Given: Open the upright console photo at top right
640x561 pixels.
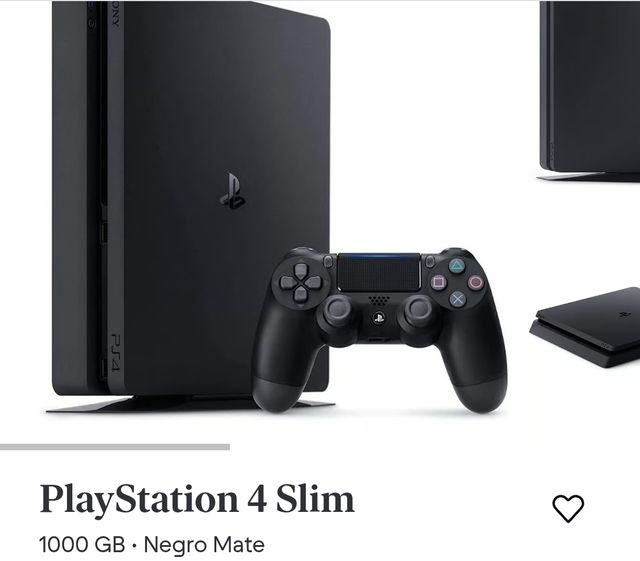Looking at the screenshot, I should click(589, 91).
